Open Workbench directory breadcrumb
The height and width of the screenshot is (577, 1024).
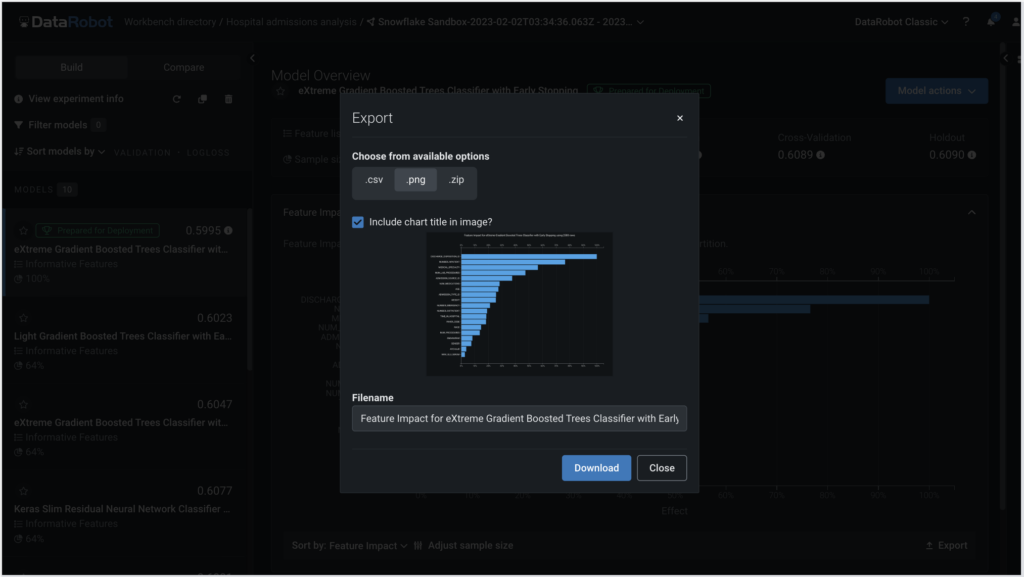170,22
